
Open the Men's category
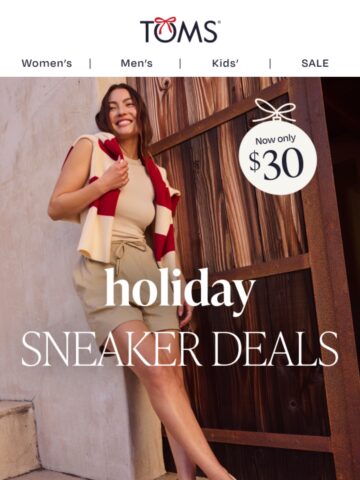point(136,63)
